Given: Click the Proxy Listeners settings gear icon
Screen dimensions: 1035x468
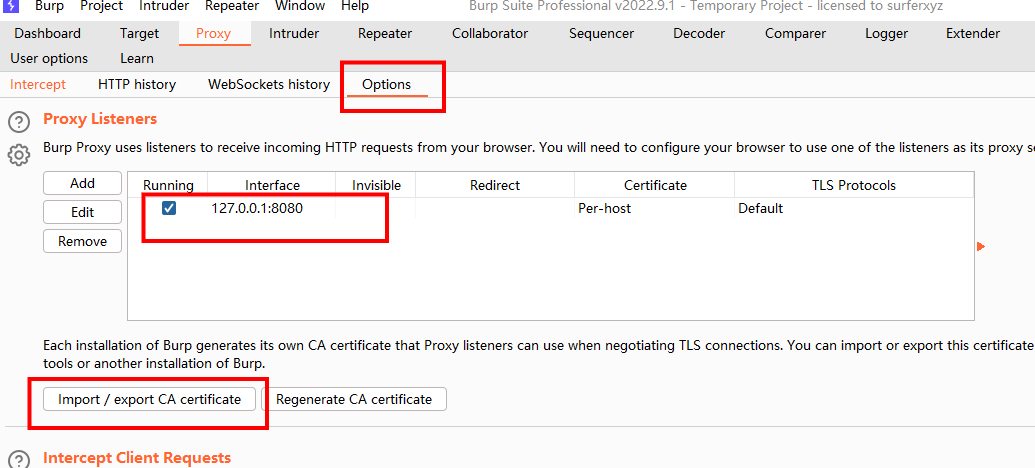Looking at the screenshot, I should pyautogui.click(x=18, y=155).
